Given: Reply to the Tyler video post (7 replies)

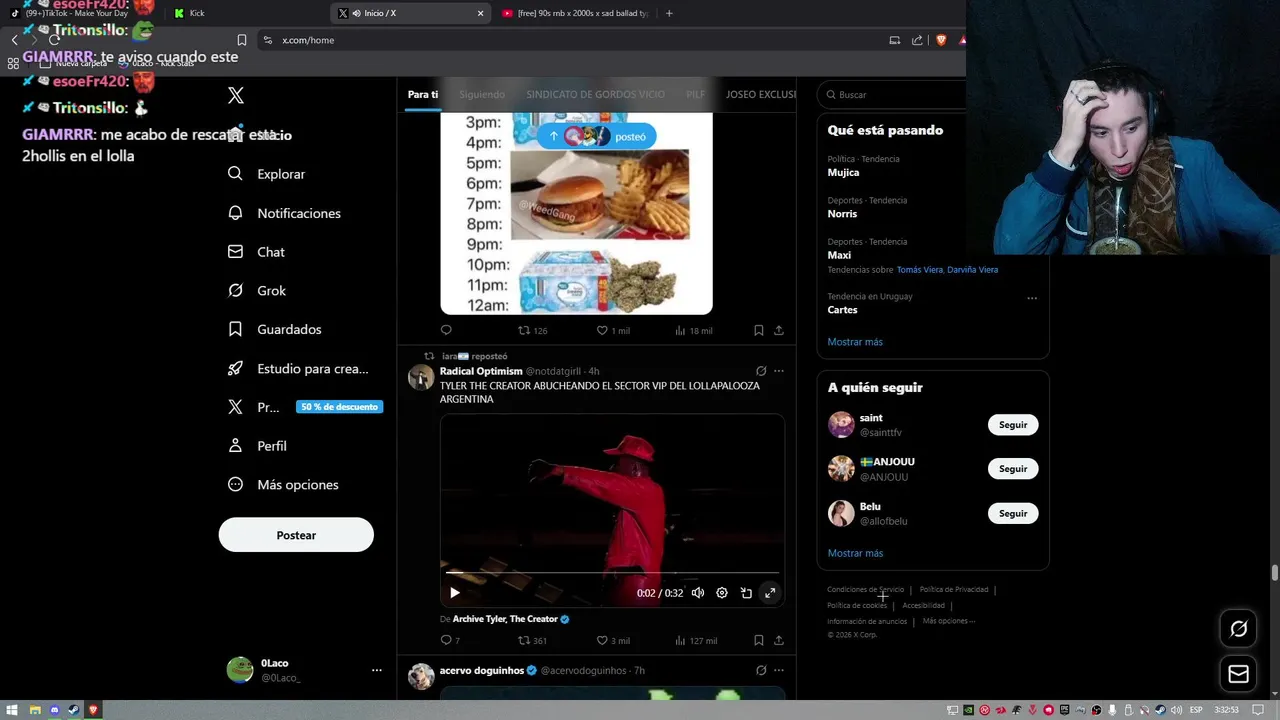Looking at the screenshot, I should tap(450, 640).
